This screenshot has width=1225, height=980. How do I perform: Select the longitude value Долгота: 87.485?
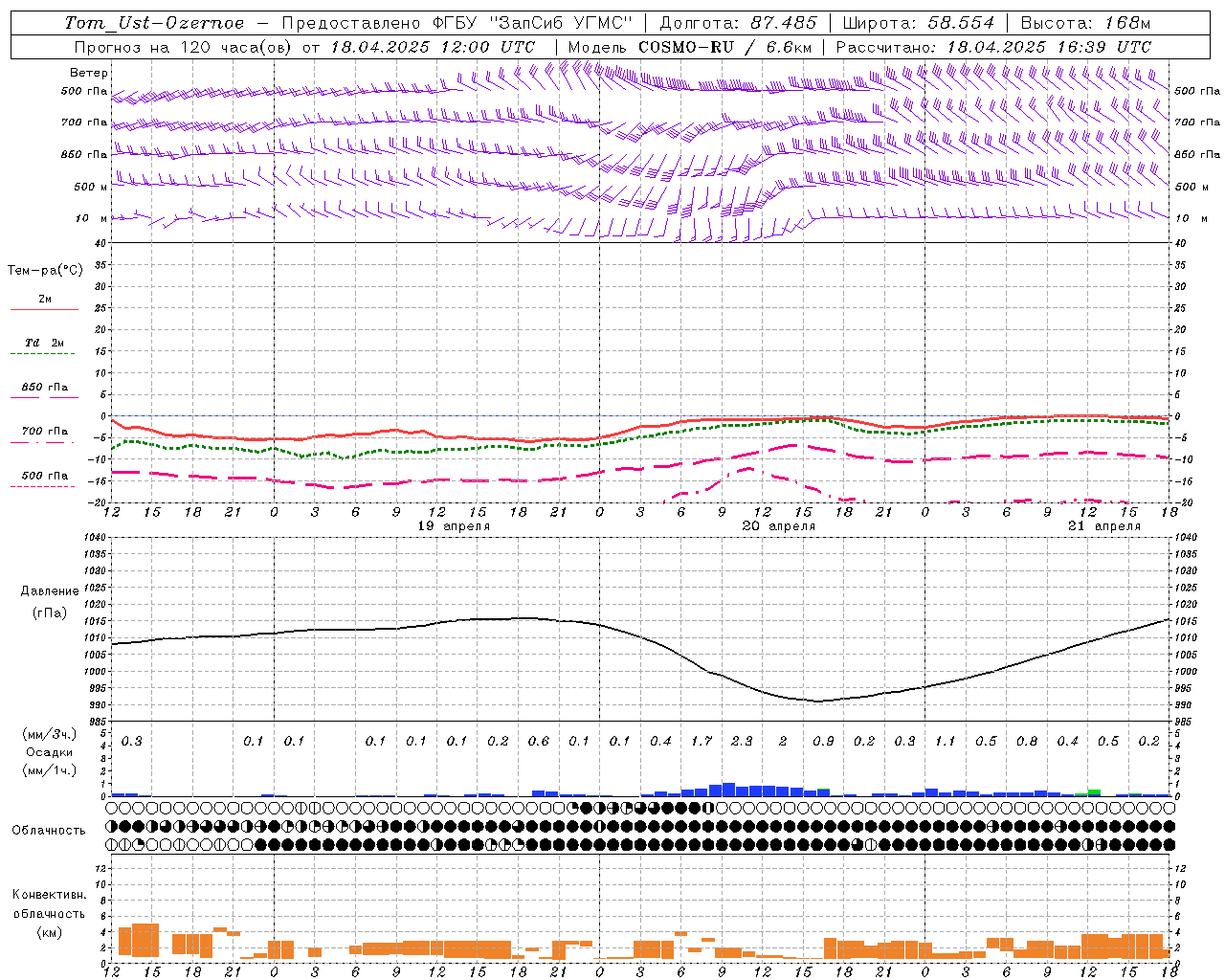pos(739,23)
